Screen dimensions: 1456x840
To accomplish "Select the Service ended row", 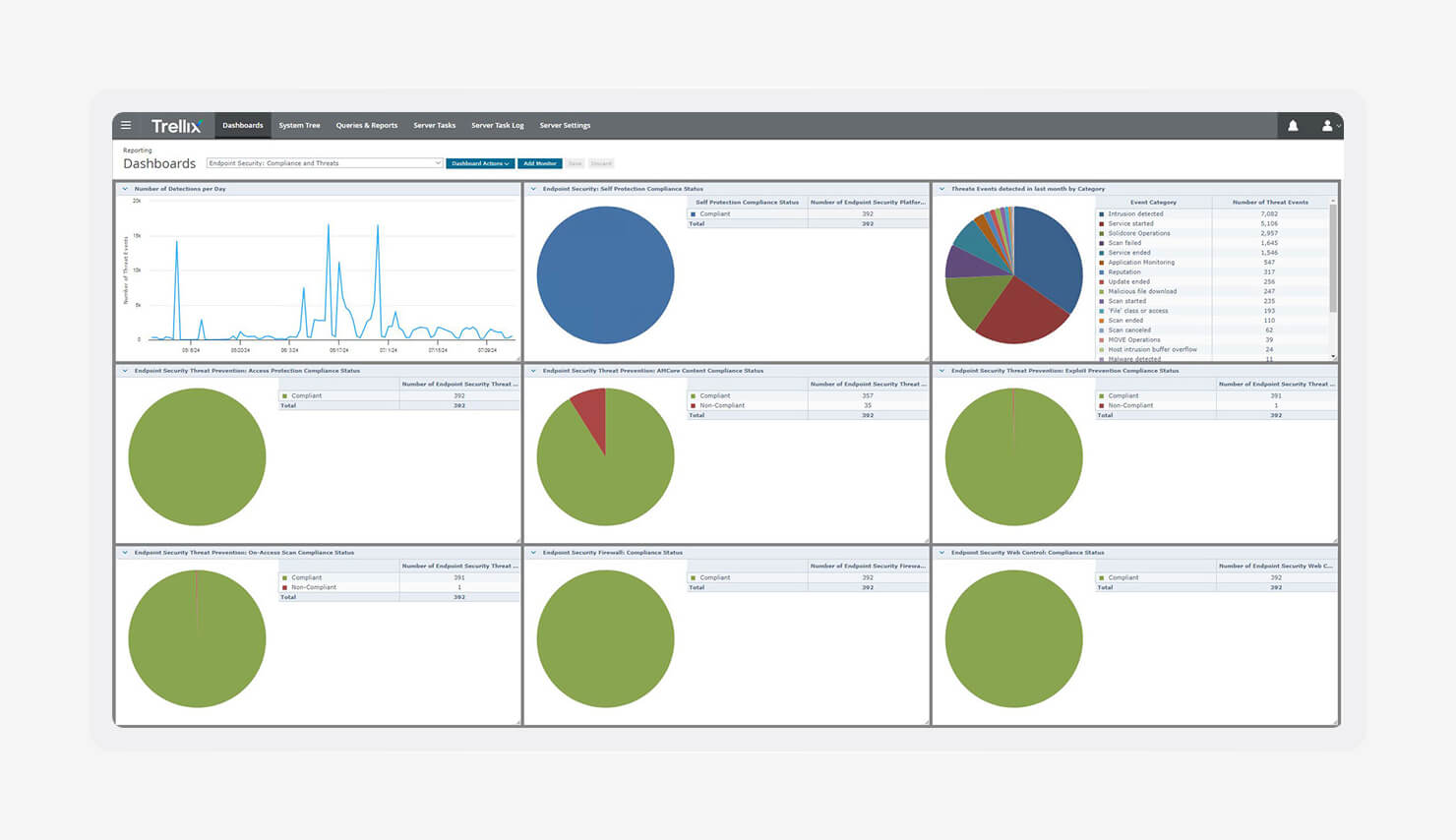I will [1212, 253].
